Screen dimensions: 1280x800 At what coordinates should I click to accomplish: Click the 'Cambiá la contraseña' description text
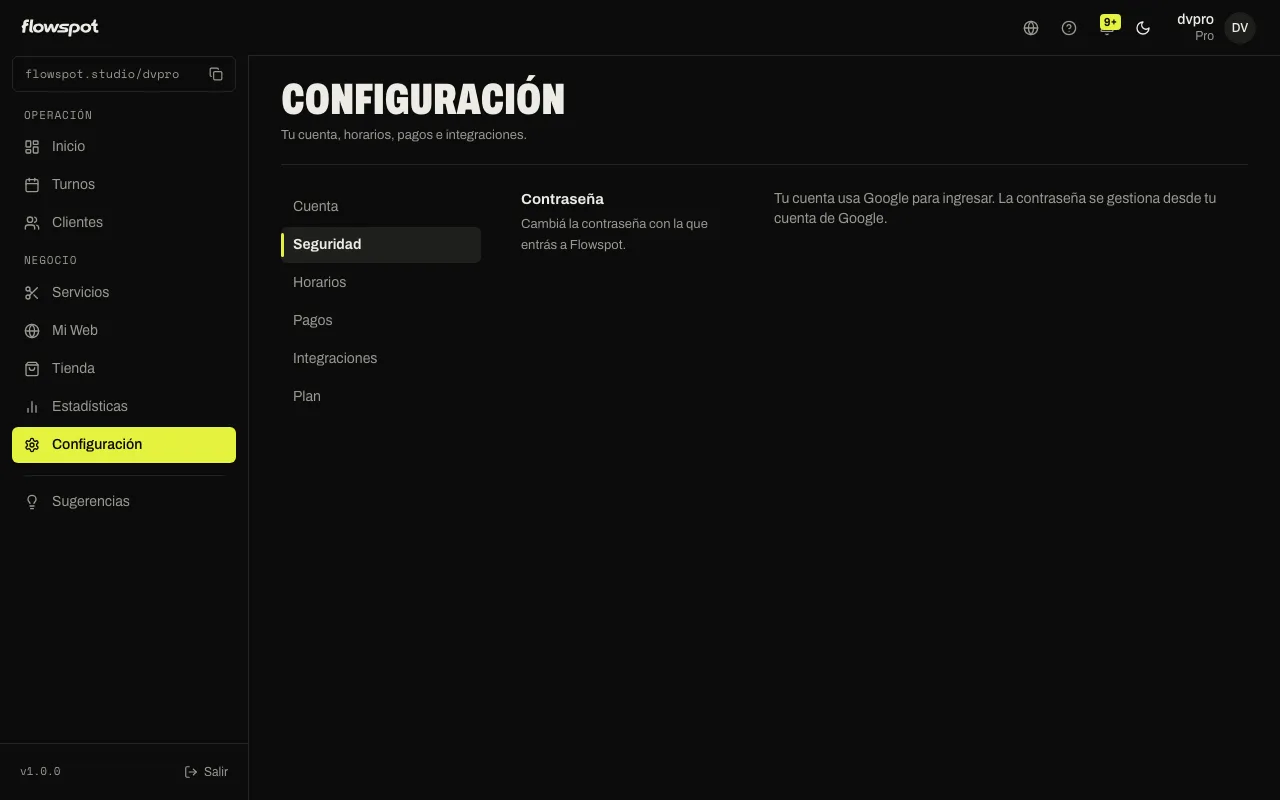614,234
